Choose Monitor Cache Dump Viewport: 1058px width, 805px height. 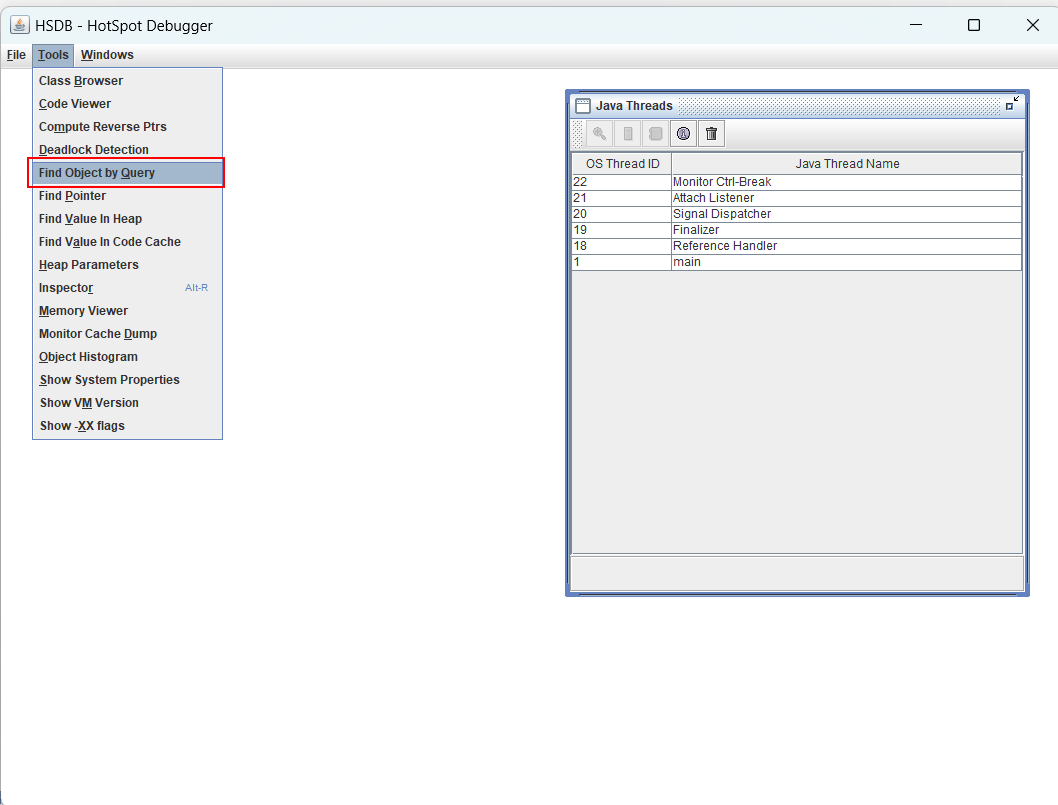(97, 333)
